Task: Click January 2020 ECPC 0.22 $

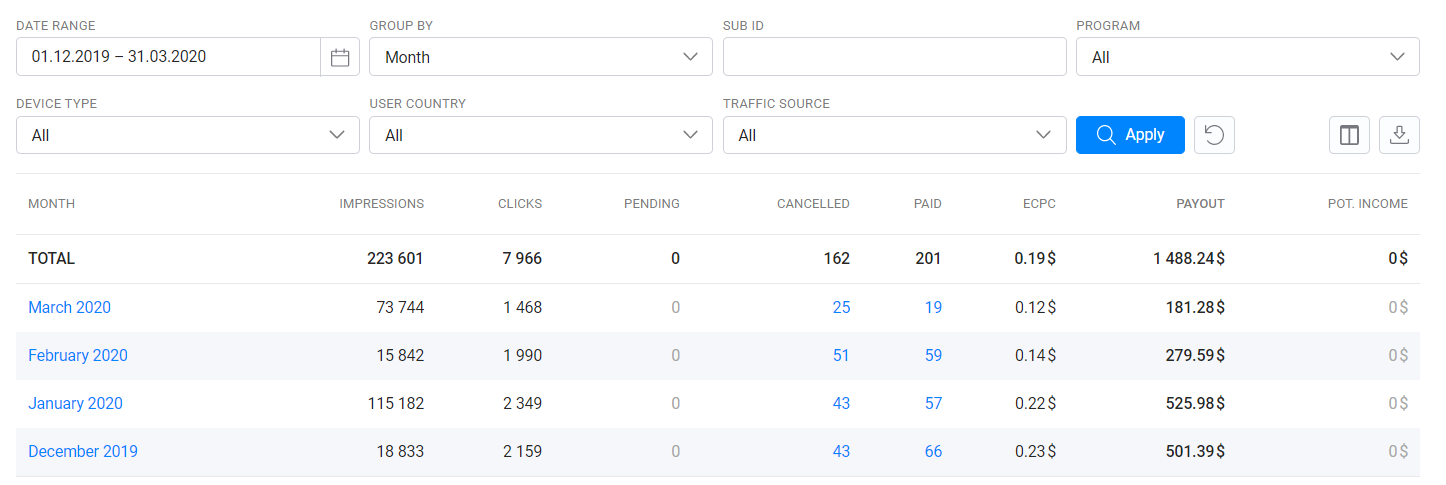Action: click(x=1036, y=404)
